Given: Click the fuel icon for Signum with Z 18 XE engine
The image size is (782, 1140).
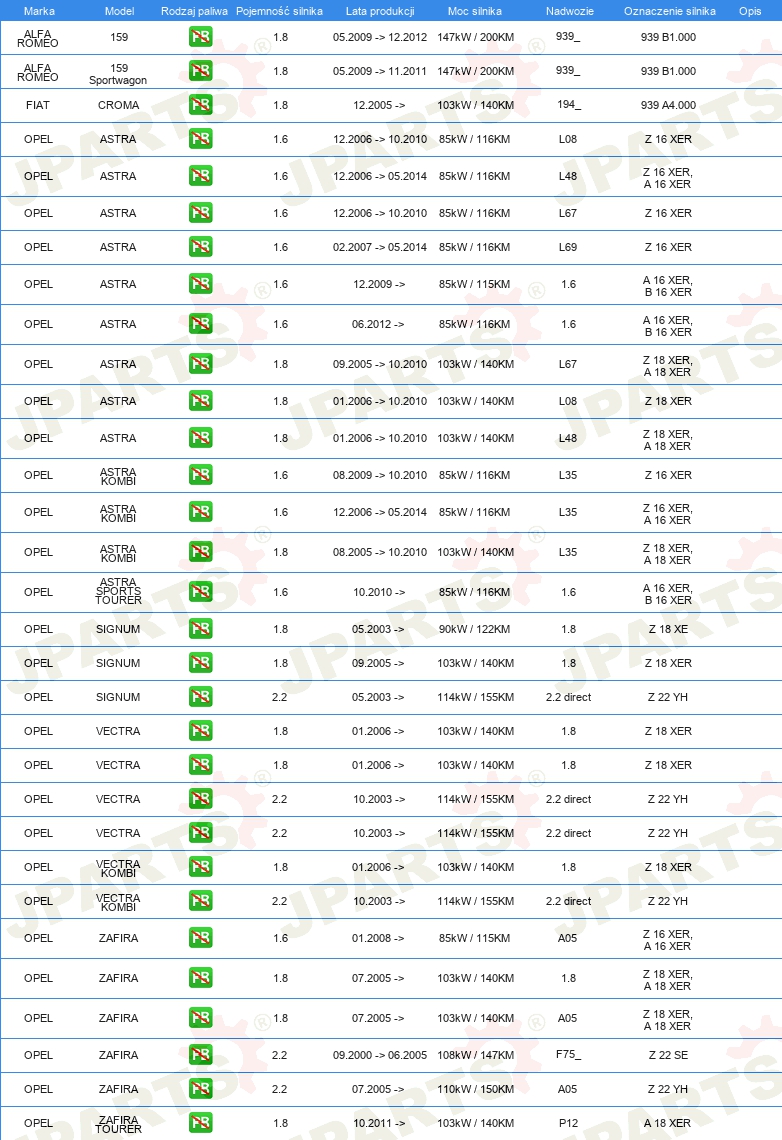Looking at the screenshot, I should coord(201,629).
